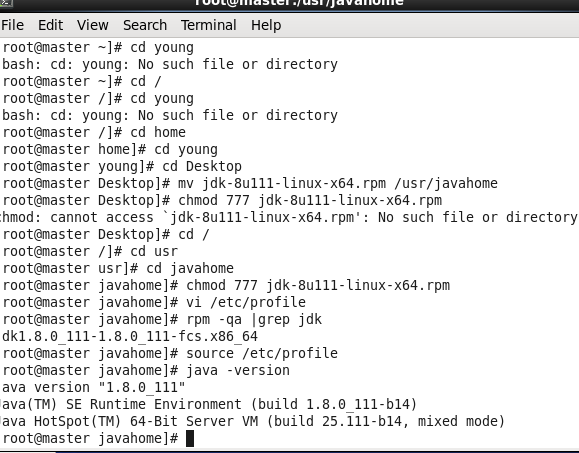This screenshot has height=453, width=579.
Task: Click the first 'cd young' command line
Action: 98,47
